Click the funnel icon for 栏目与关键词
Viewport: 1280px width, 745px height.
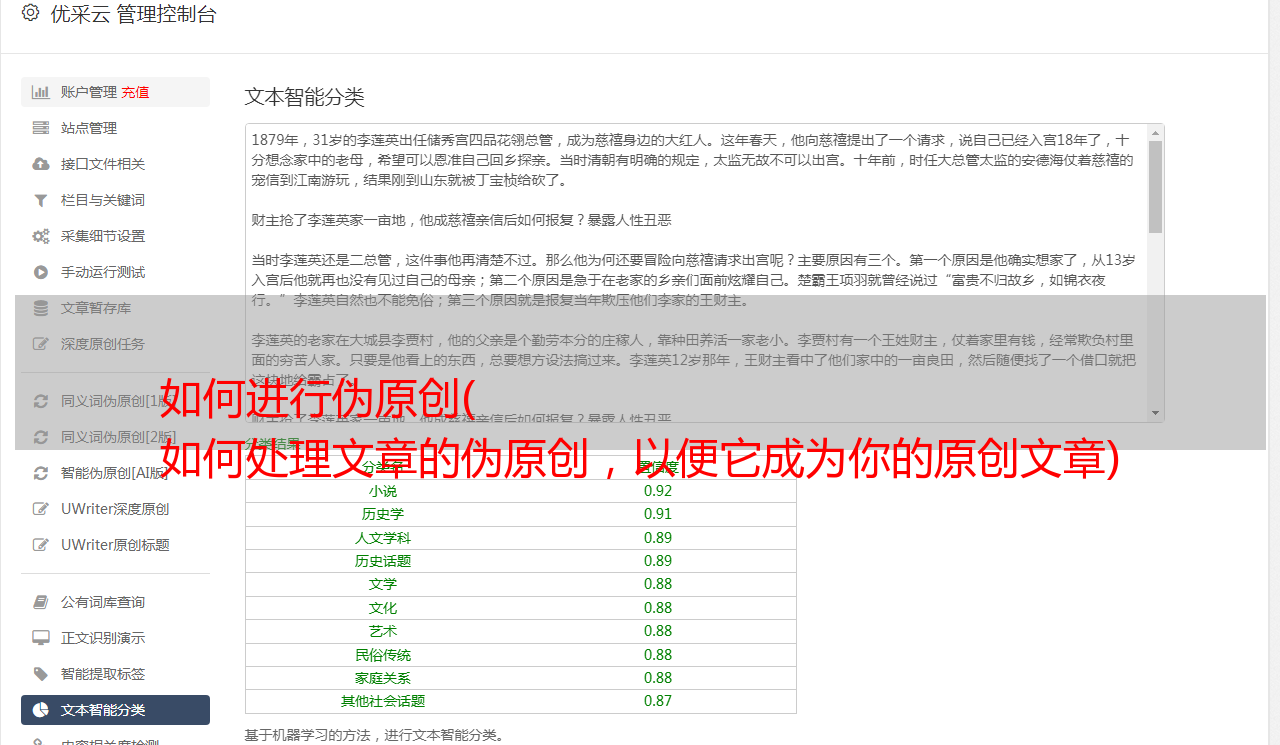point(40,200)
